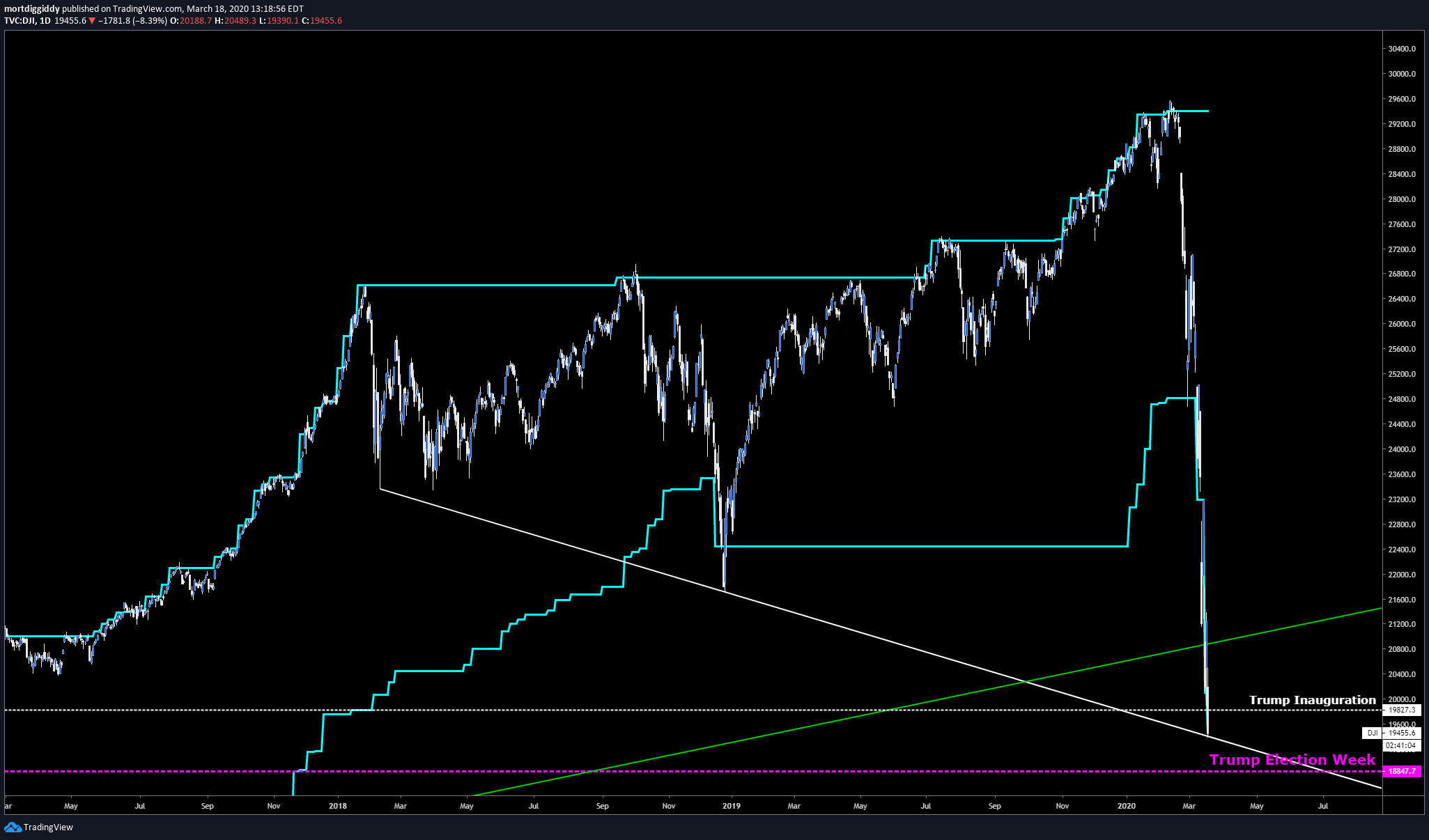
Task: Click the DJI 19455.6 current price tag
Action: click(1391, 733)
